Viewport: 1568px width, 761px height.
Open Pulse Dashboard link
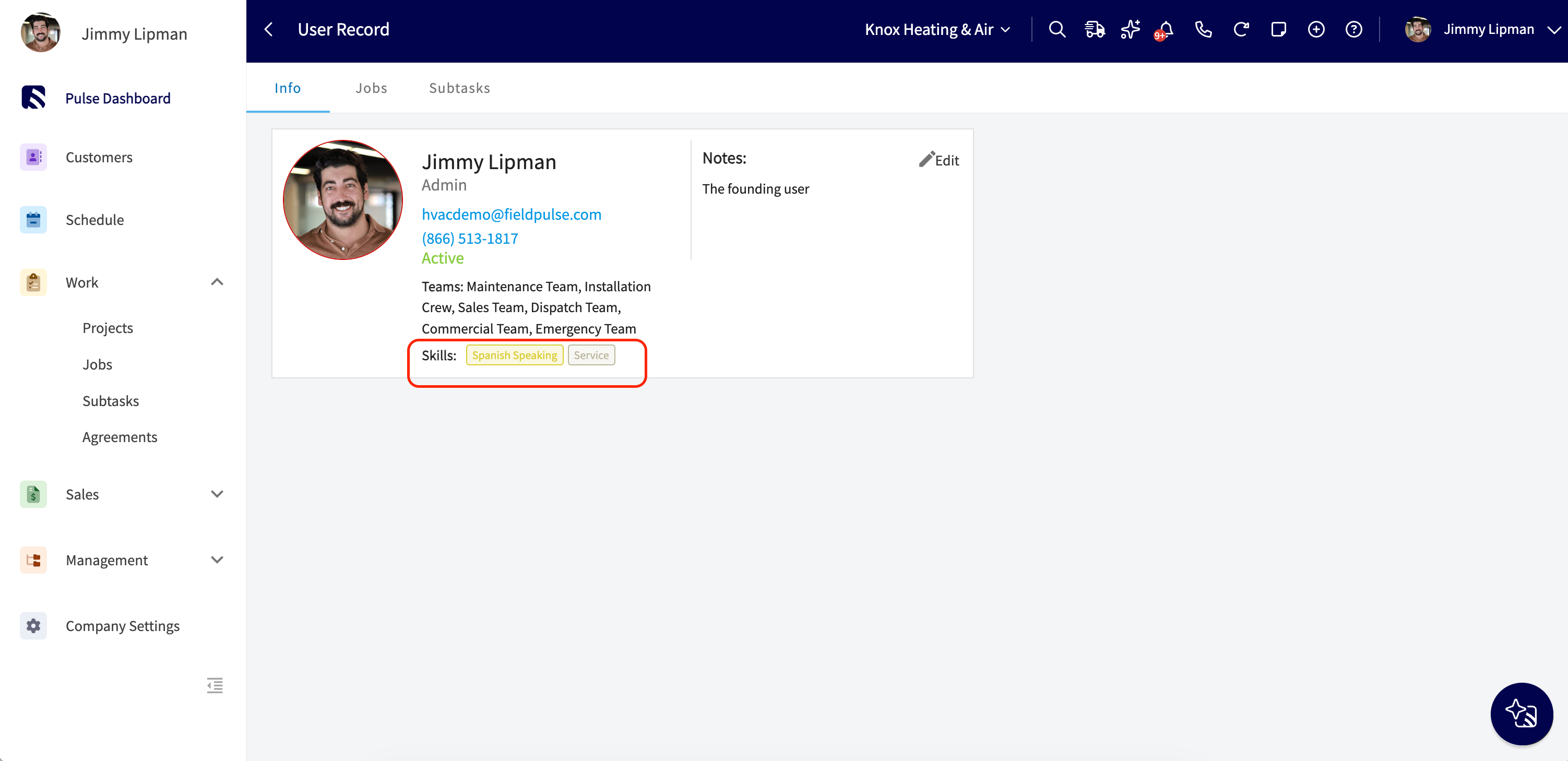[x=118, y=98]
